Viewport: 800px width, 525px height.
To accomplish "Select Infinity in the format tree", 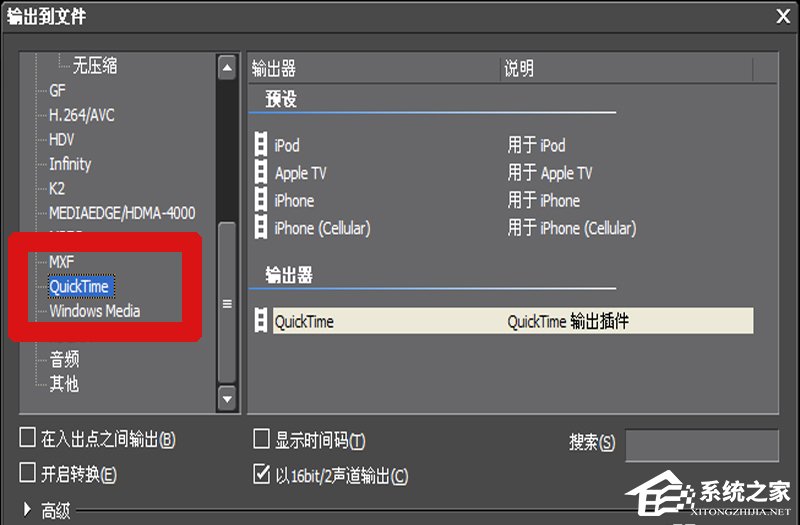I will [70, 164].
